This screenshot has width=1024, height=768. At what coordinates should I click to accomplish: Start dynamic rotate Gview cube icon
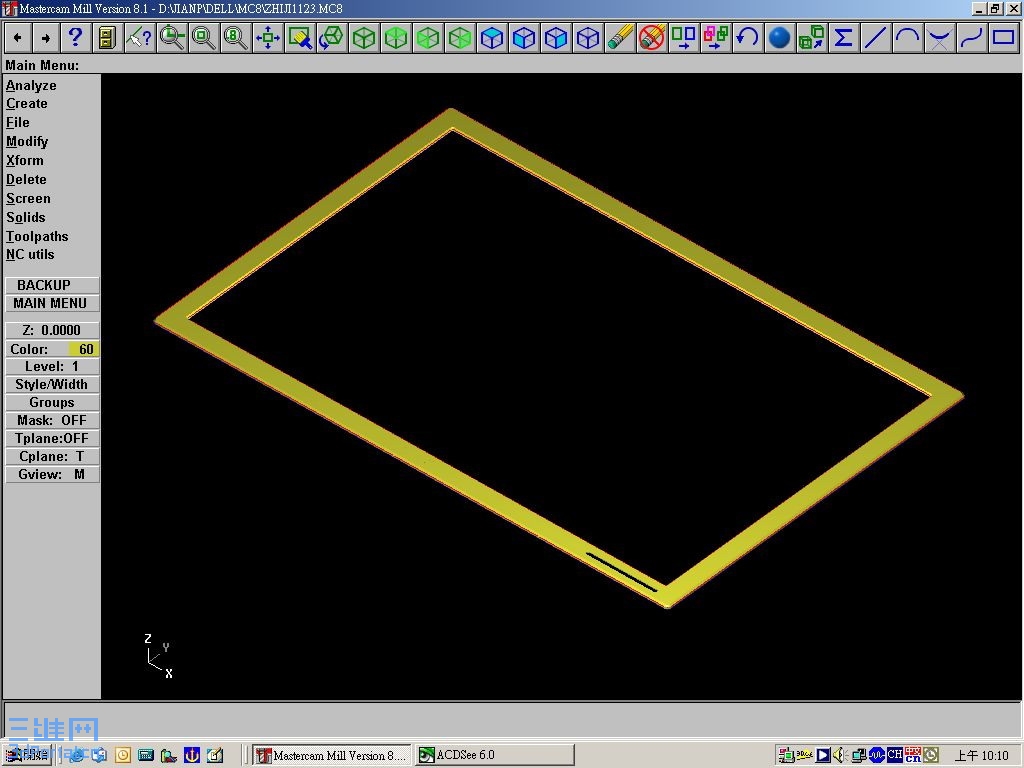(332, 38)
